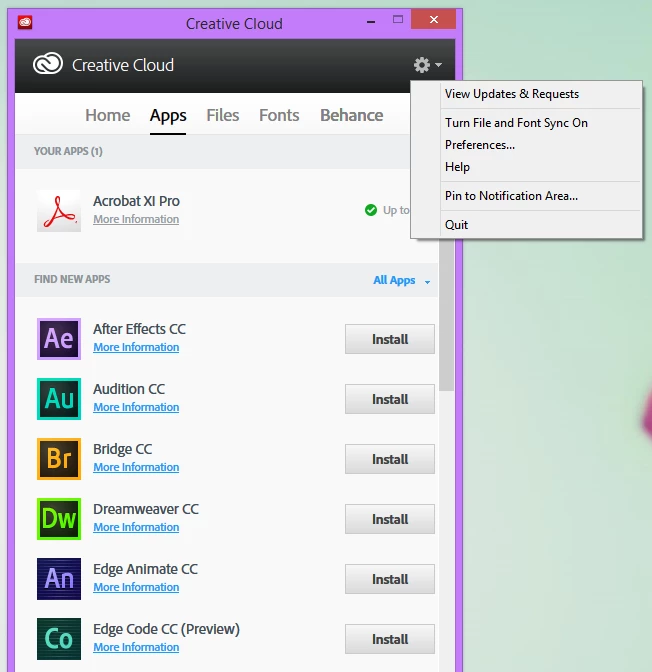
Task: Click the Acrobat XI Pro app icon
Action: (59, 211)
